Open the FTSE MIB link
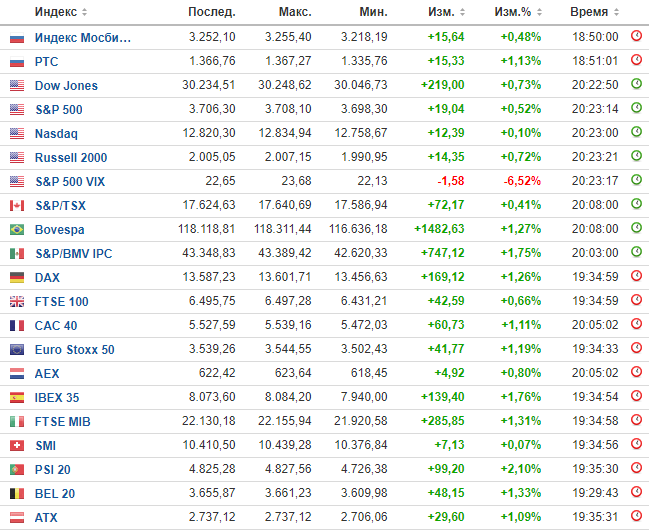 62,422
